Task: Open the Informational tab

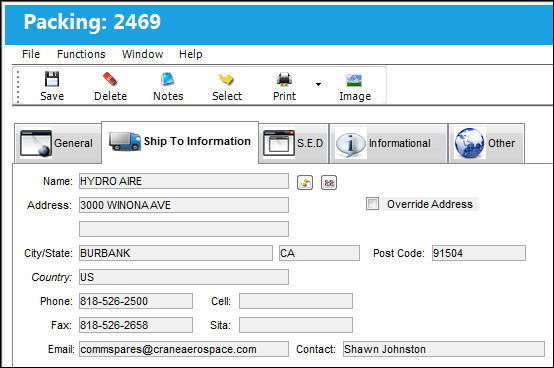Action: 388,143
